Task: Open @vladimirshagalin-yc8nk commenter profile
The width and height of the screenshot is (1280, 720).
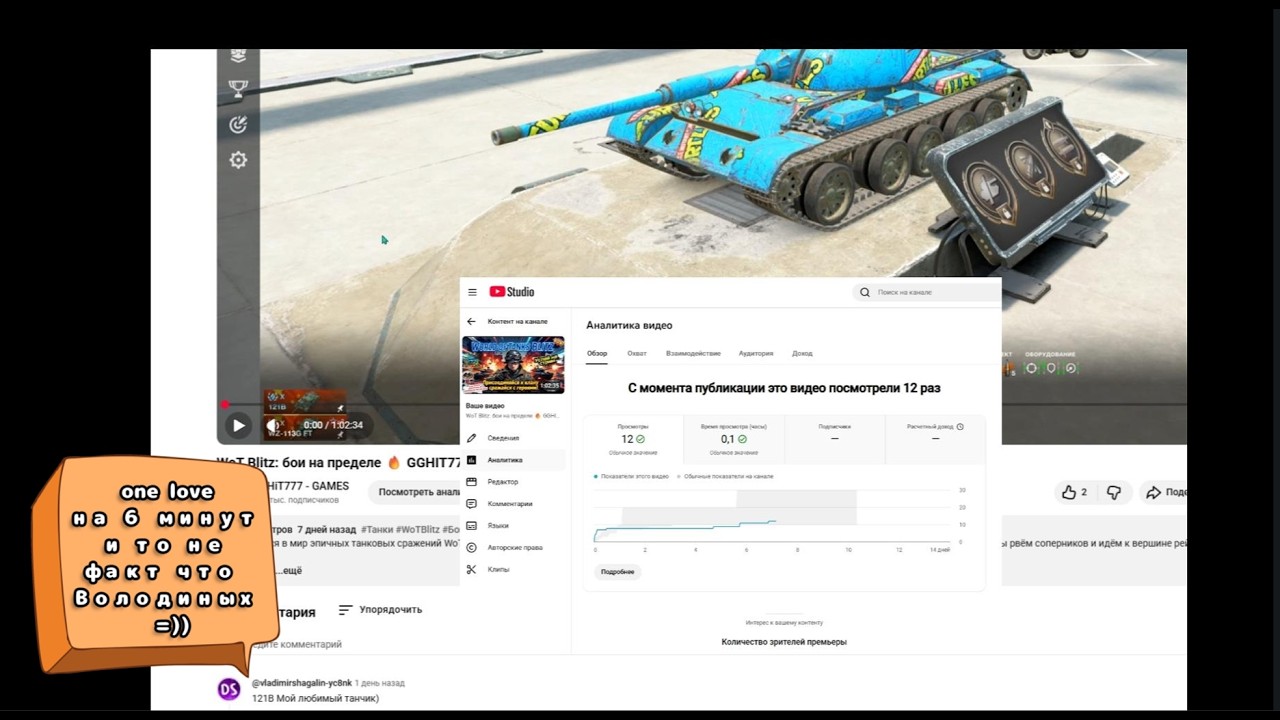Action: [x=302, y=683]
